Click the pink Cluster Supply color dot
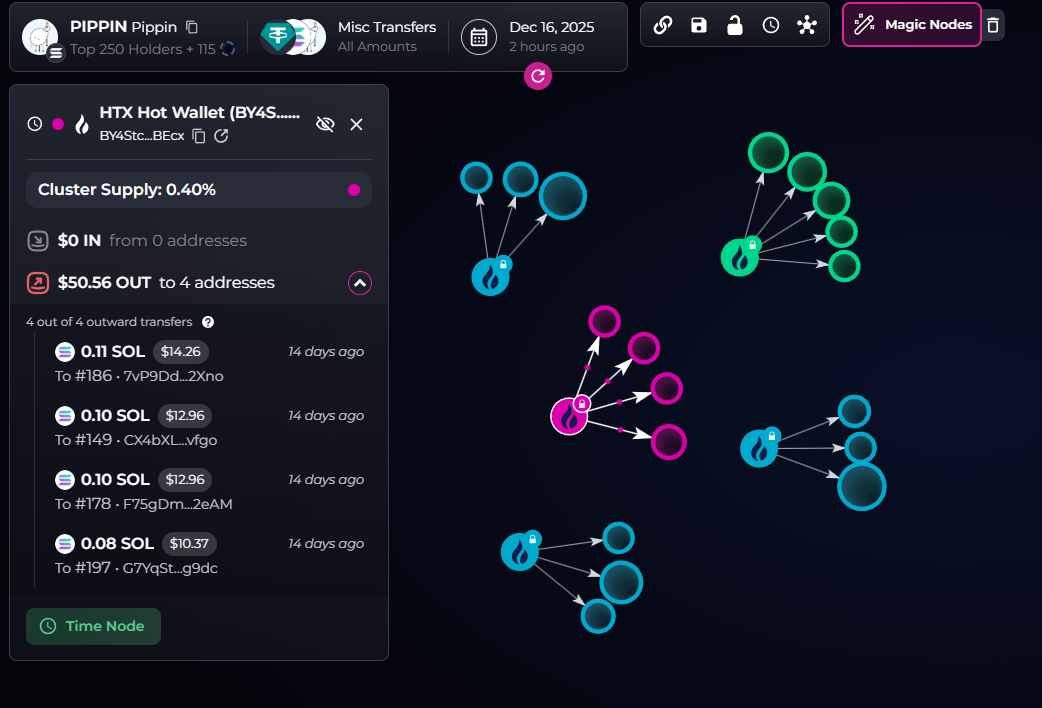The width and height of the screenshot is (1042, 708). 353,190
